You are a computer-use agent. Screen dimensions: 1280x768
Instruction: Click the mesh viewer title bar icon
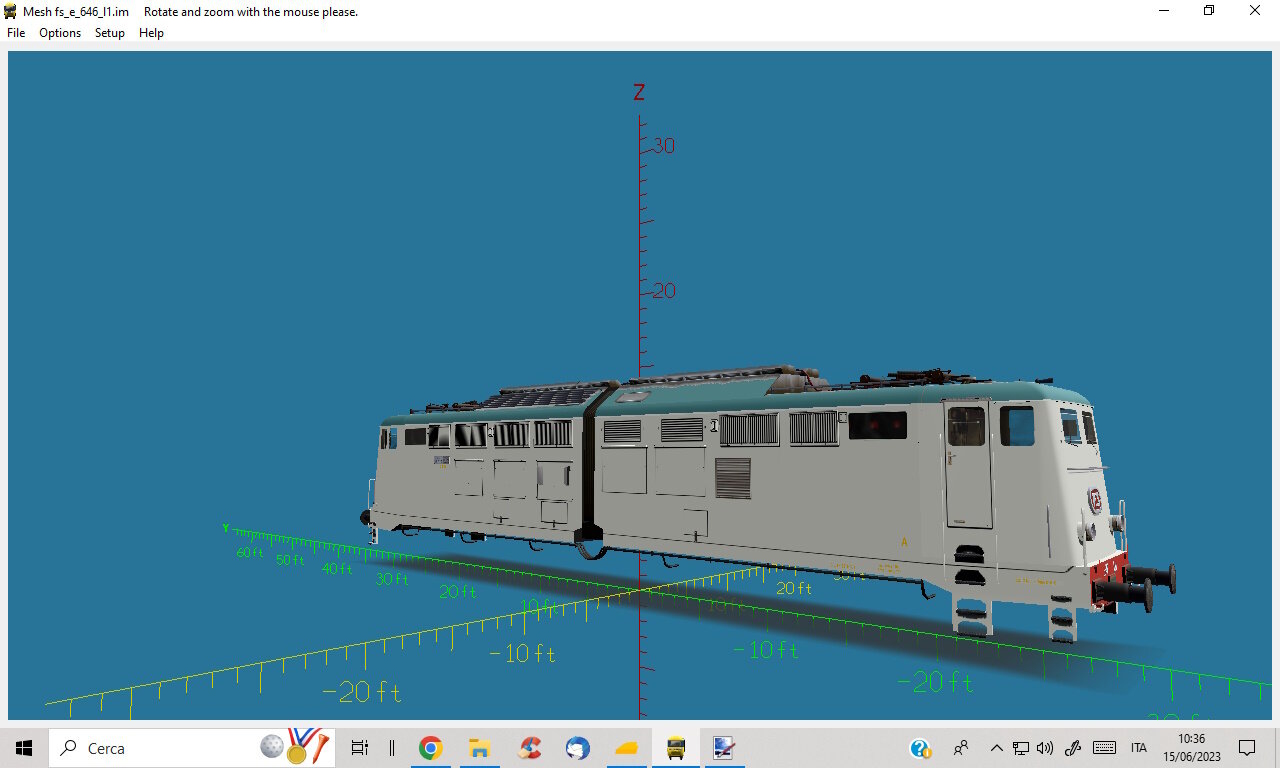11,11
